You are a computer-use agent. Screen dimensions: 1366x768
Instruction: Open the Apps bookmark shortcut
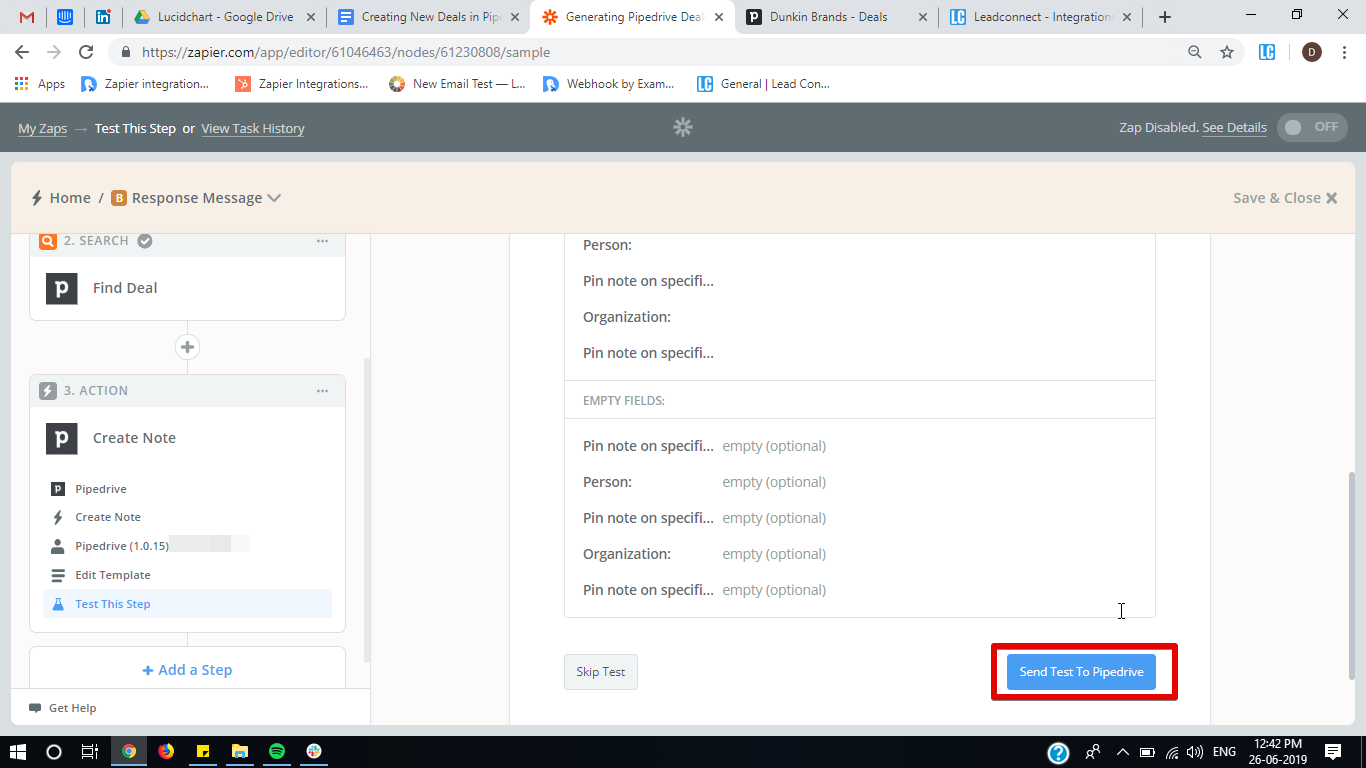tap(40, 84)
